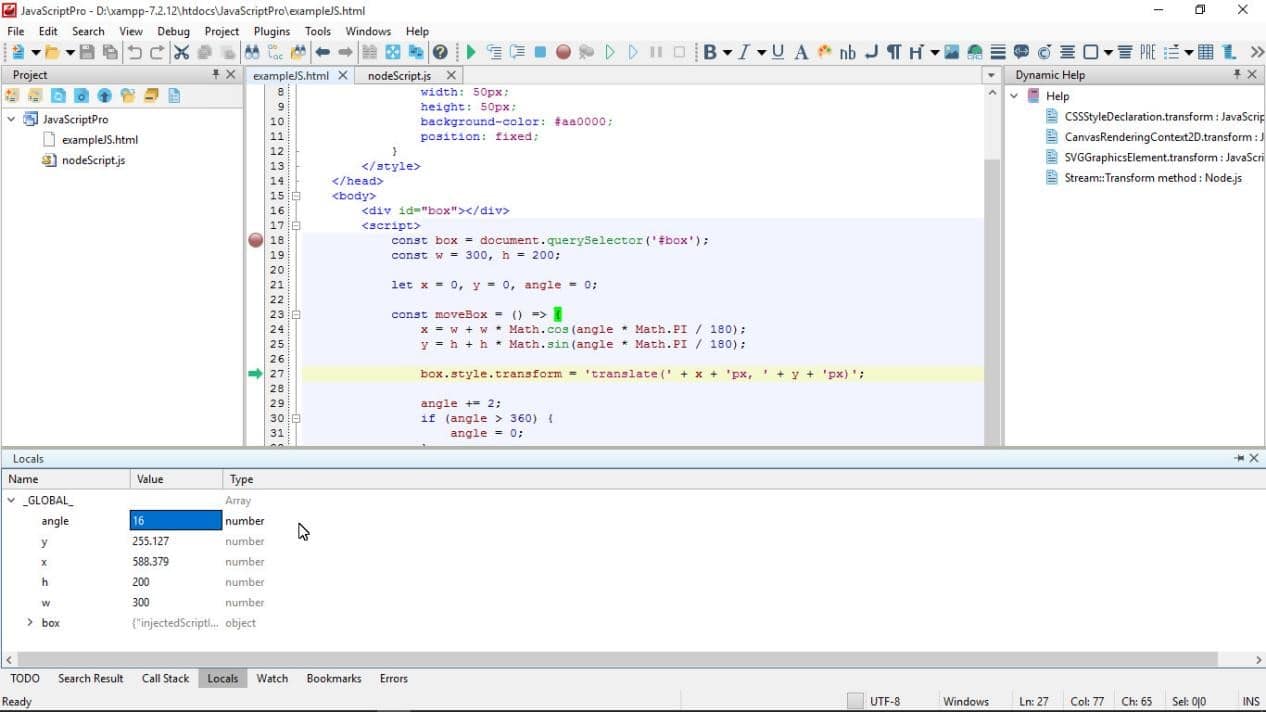
Task: Toggle auto-hide pin of Locals panel
Action: [x=1240, y=458]
